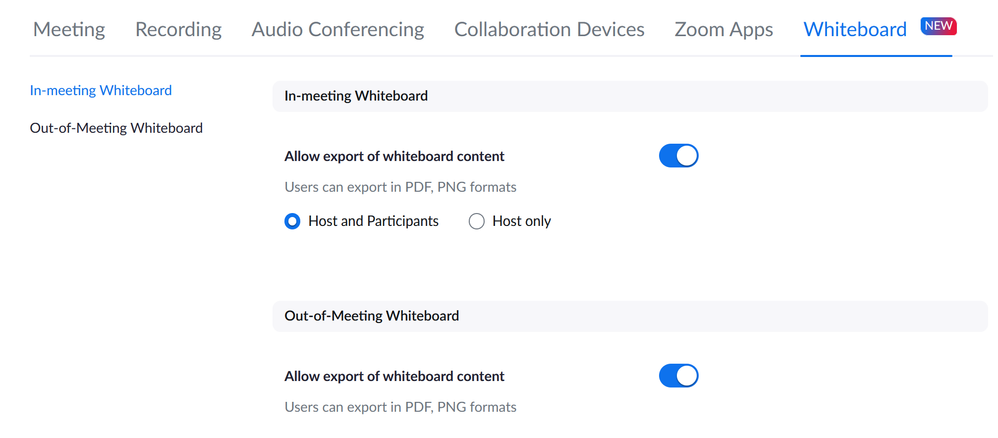Image resolution: width=998 pixels, height=438 pixels.
Task: Click the second "Allow export of whiteboard content" label
Action: click(394, 377)
